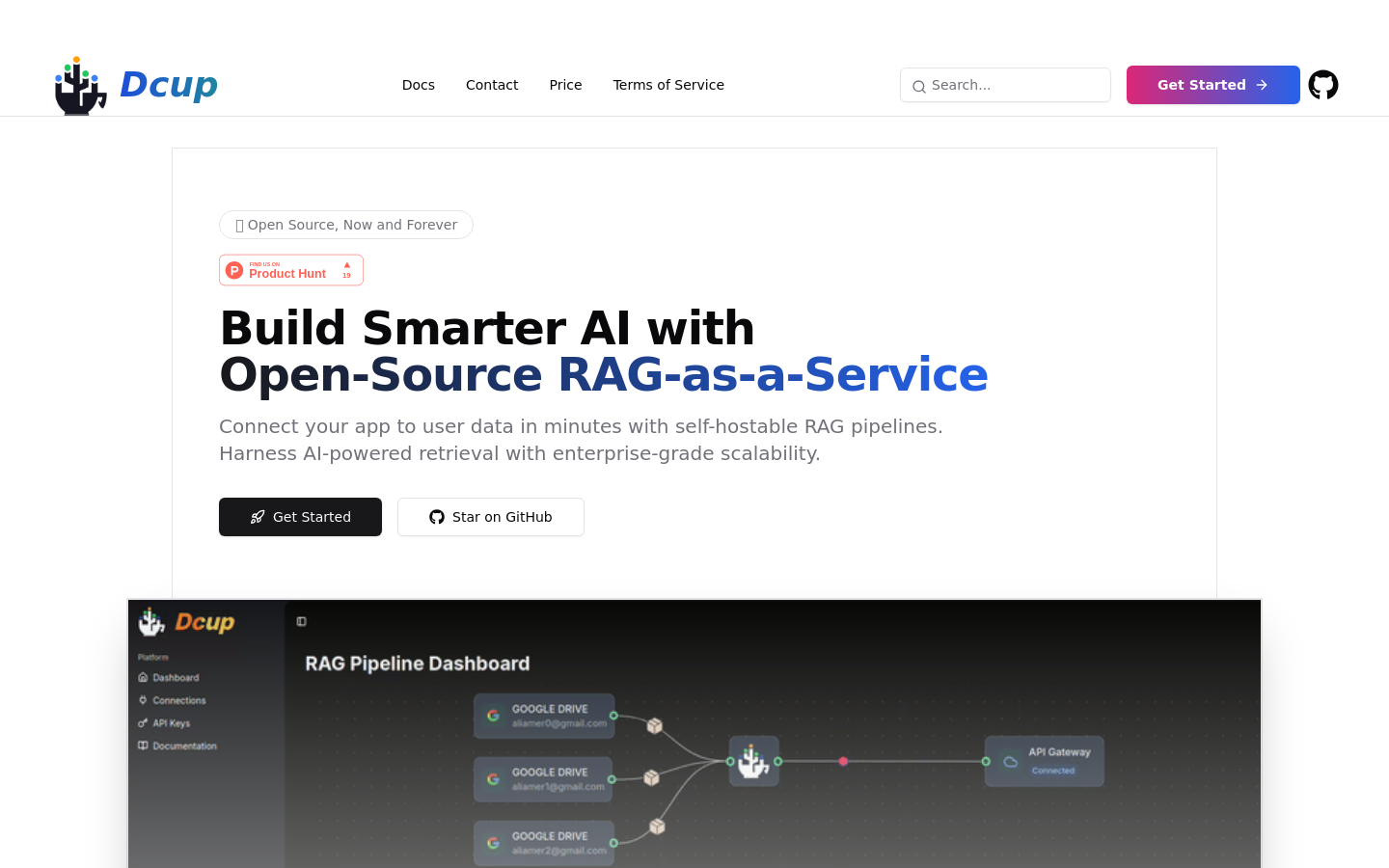The width and height of the screenshot is (1389, 868).
Task: Click the API Gateway cloud icon
Action: [1010, 761]
